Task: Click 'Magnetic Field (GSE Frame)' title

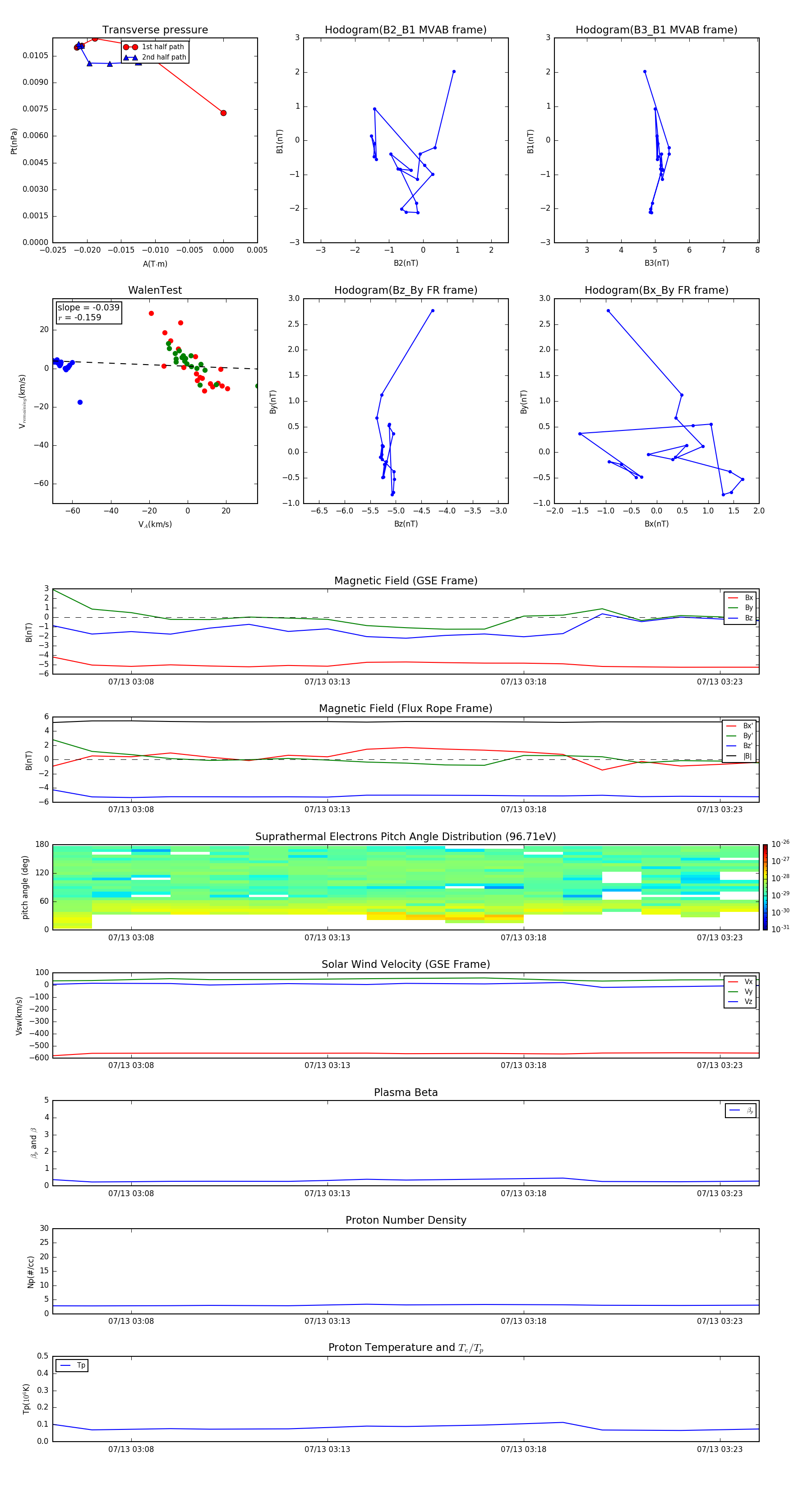Action: click(x=406, y=581)
